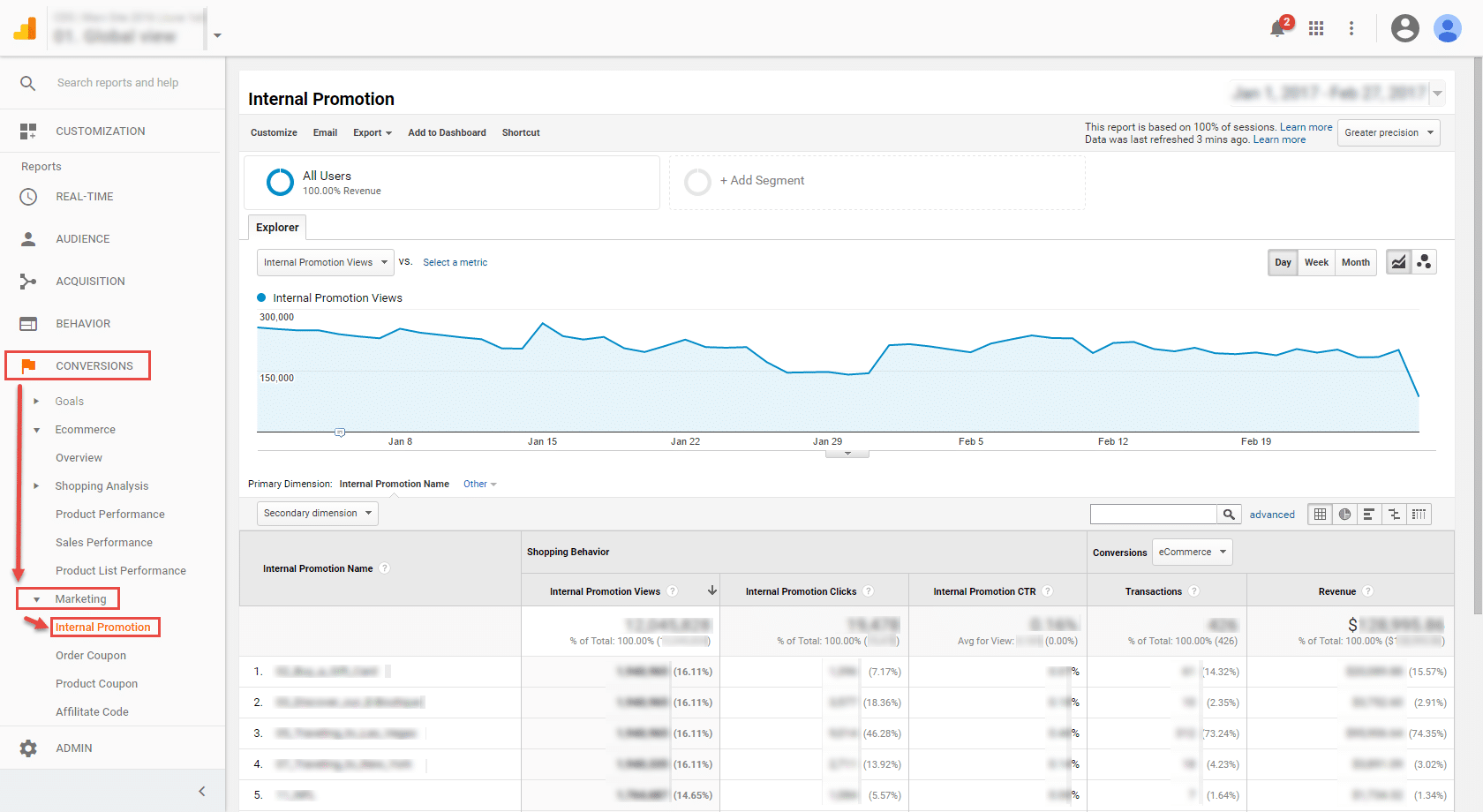
Task: Choose the pivot table view icon
Action: 1419,515
